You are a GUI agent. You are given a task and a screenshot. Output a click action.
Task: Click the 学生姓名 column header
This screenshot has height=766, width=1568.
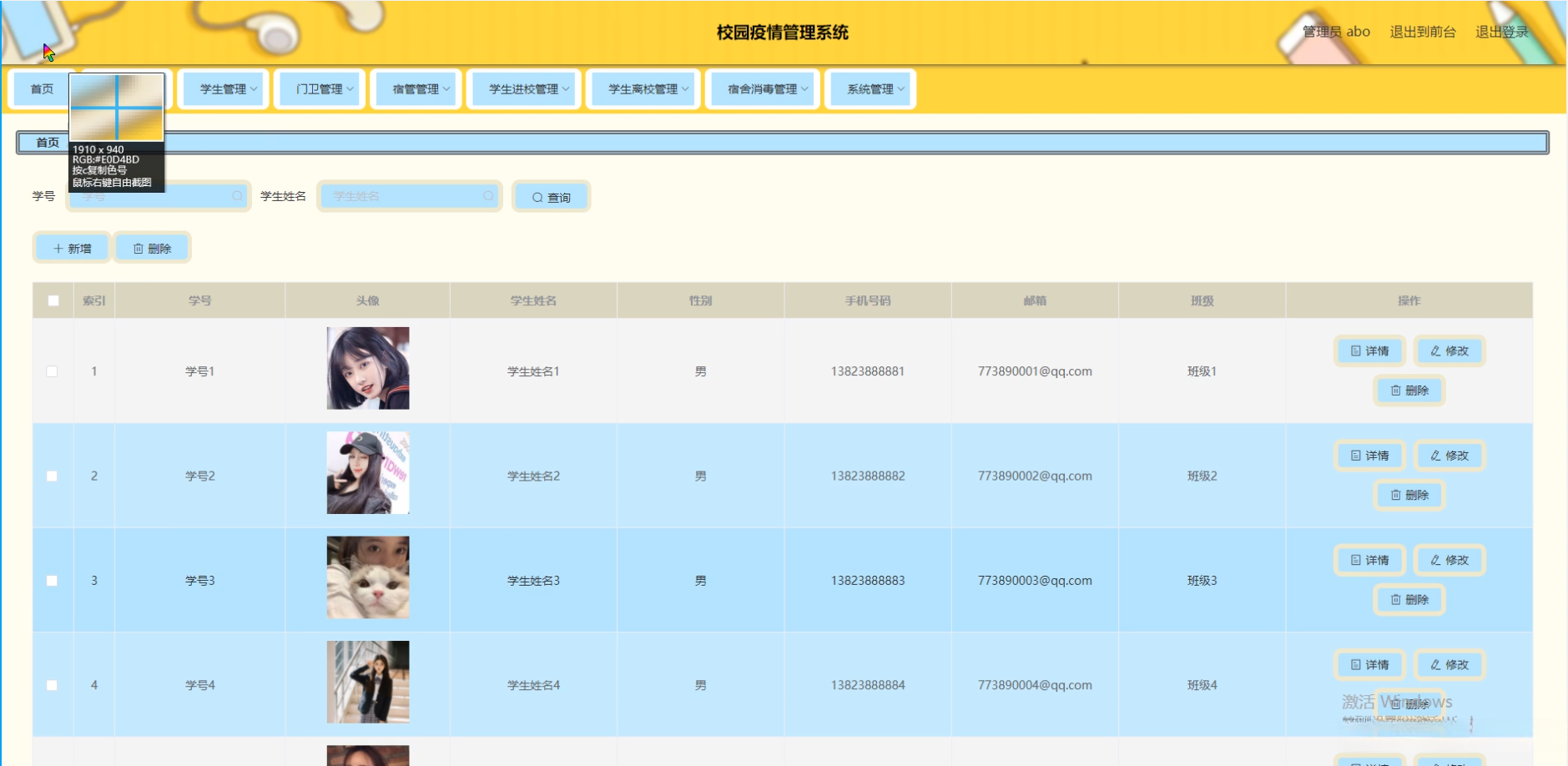534,300
